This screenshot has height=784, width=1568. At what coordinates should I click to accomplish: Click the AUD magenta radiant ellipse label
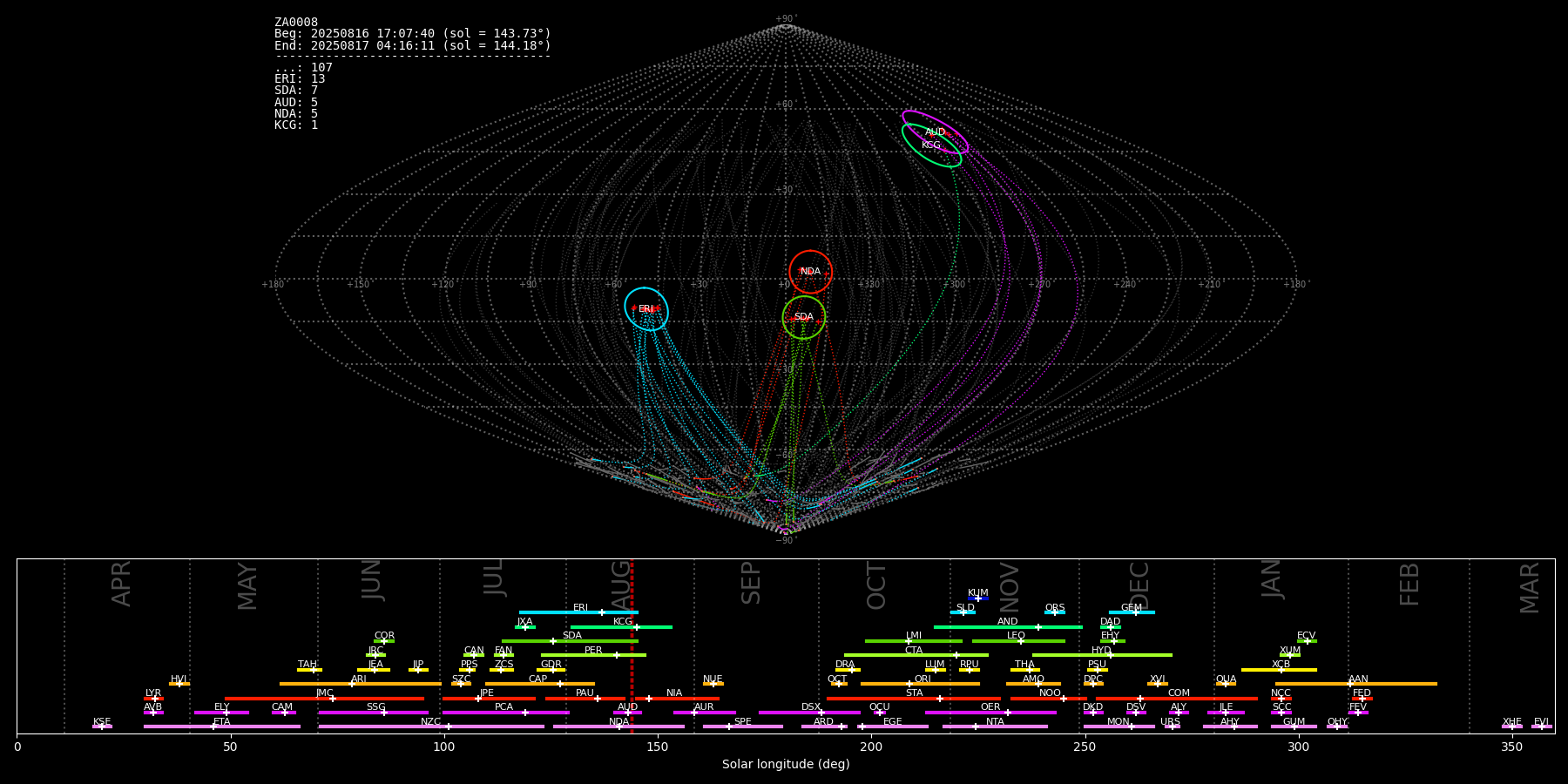pyautogui.click(x=935, y=132)
